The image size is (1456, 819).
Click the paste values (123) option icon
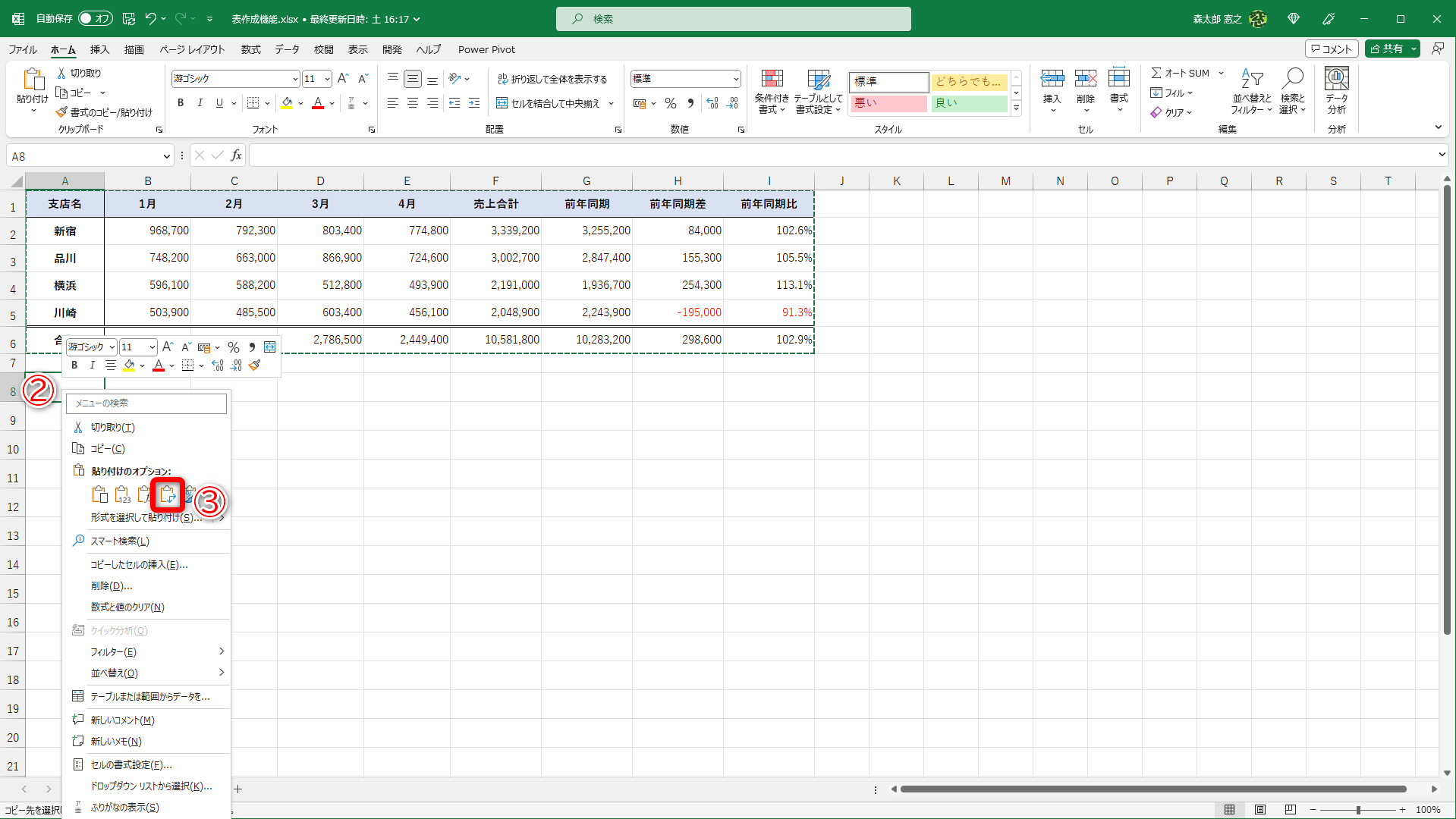point(122,495)
